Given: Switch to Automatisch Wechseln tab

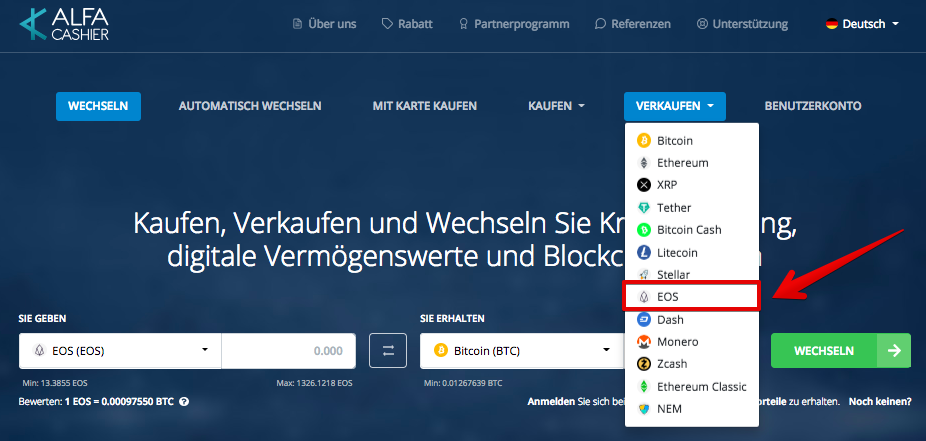Looking at the screenshot, I should [250, 106].
